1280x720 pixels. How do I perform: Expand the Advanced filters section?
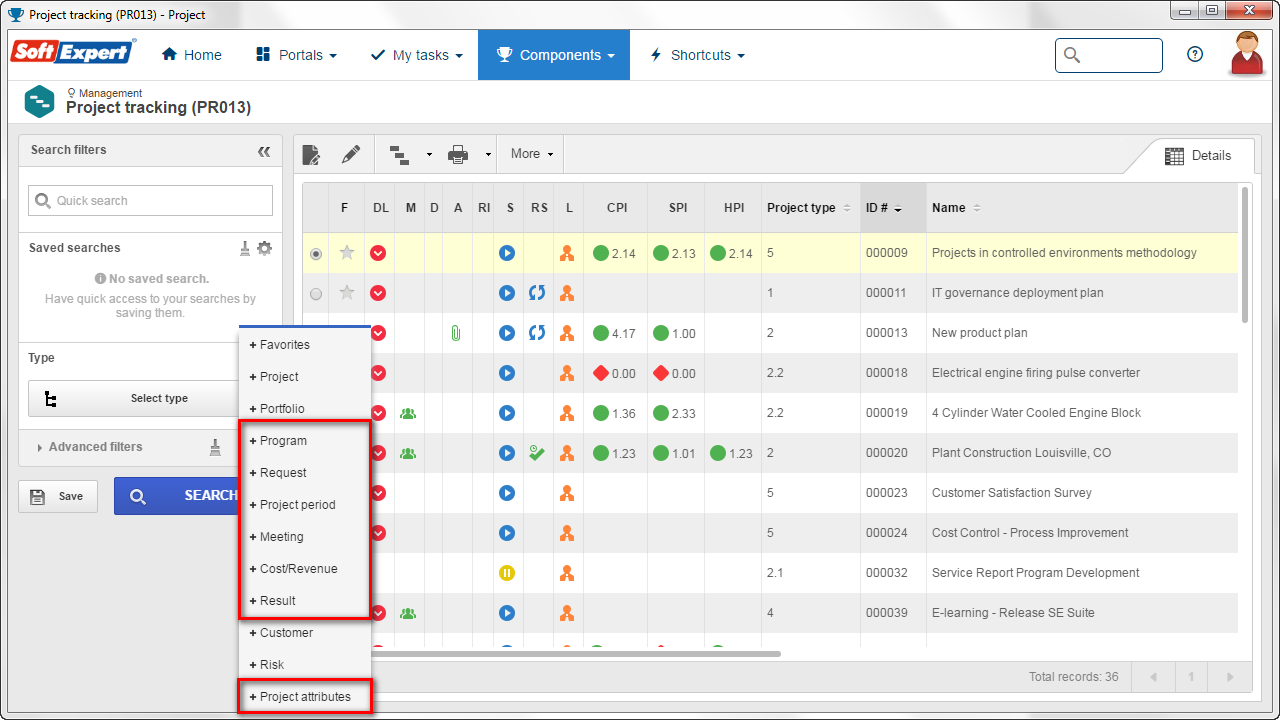[90, 447]
